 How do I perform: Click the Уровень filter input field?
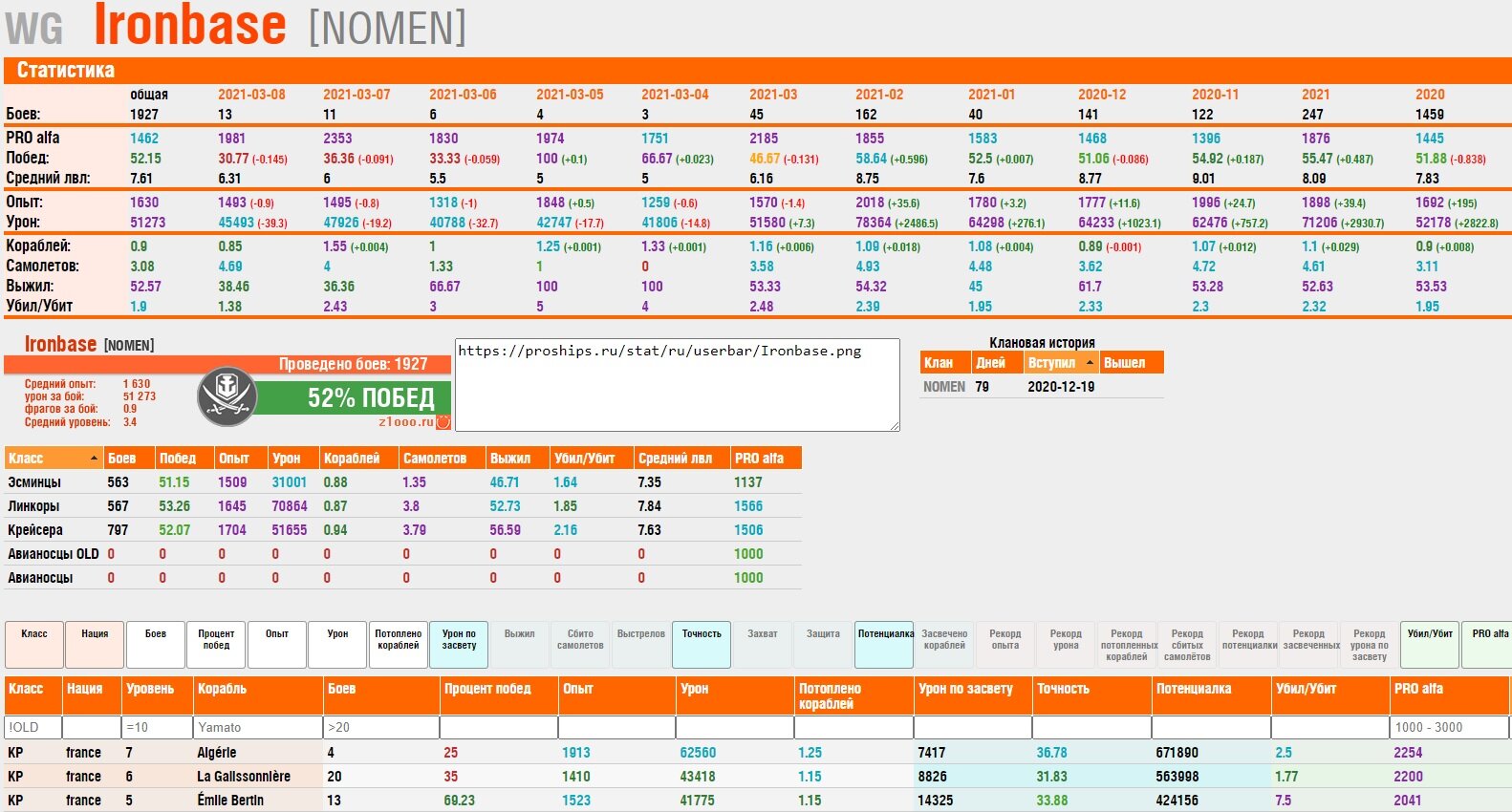158,727
